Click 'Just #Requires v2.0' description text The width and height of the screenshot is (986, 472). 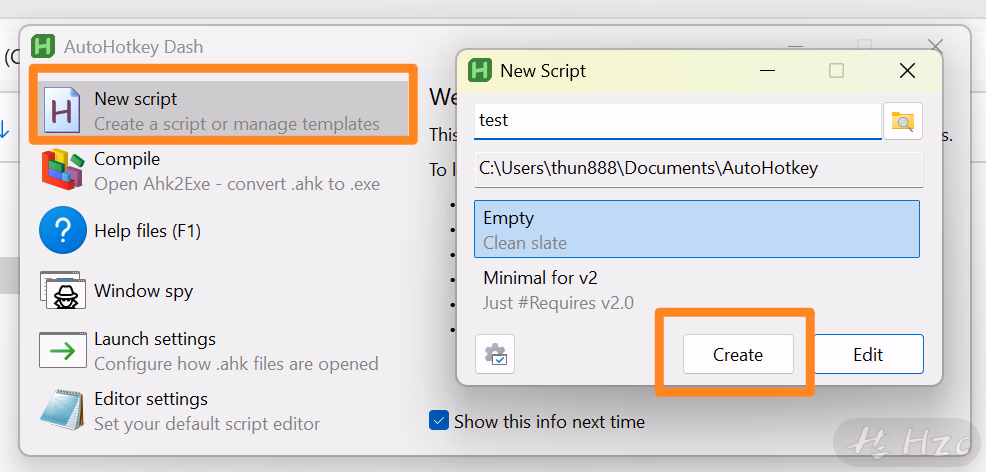coord(558,303)
